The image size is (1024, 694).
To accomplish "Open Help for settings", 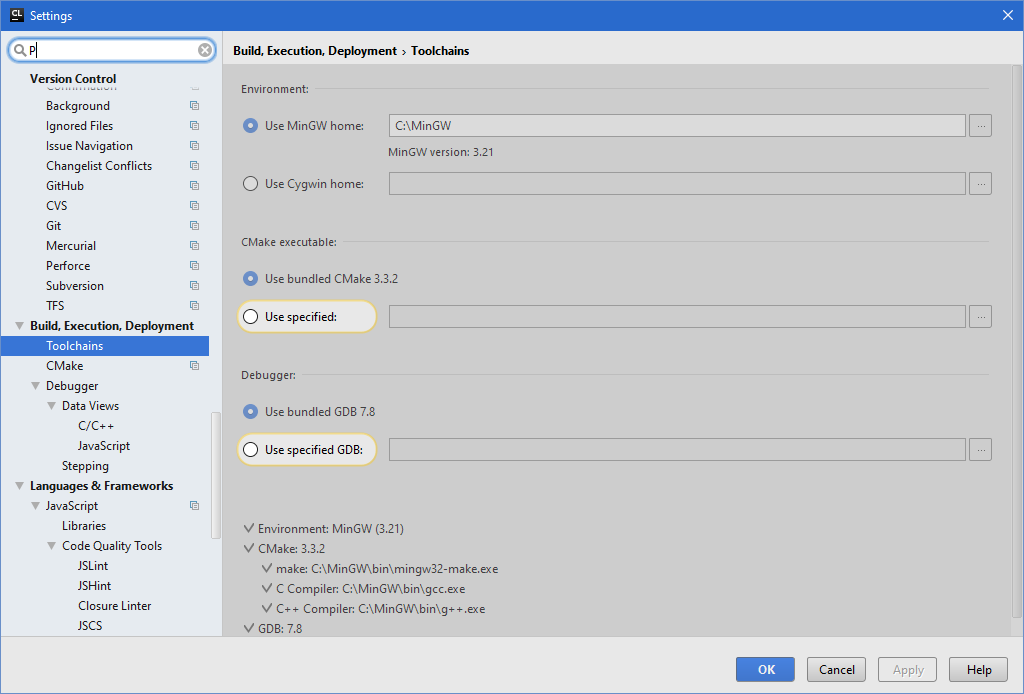I will coord(979,669).
